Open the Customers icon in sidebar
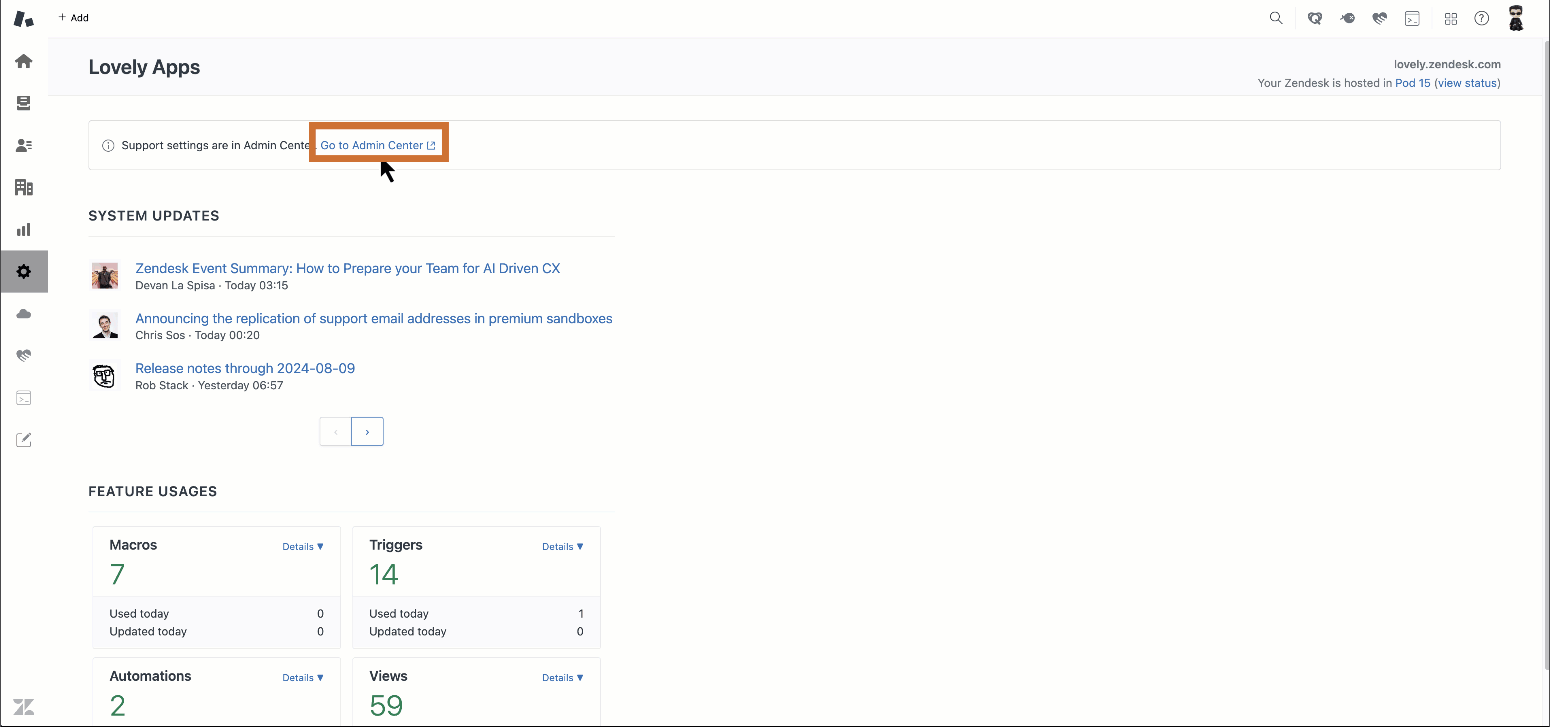1550x727 pixels. tap(24, 145)
